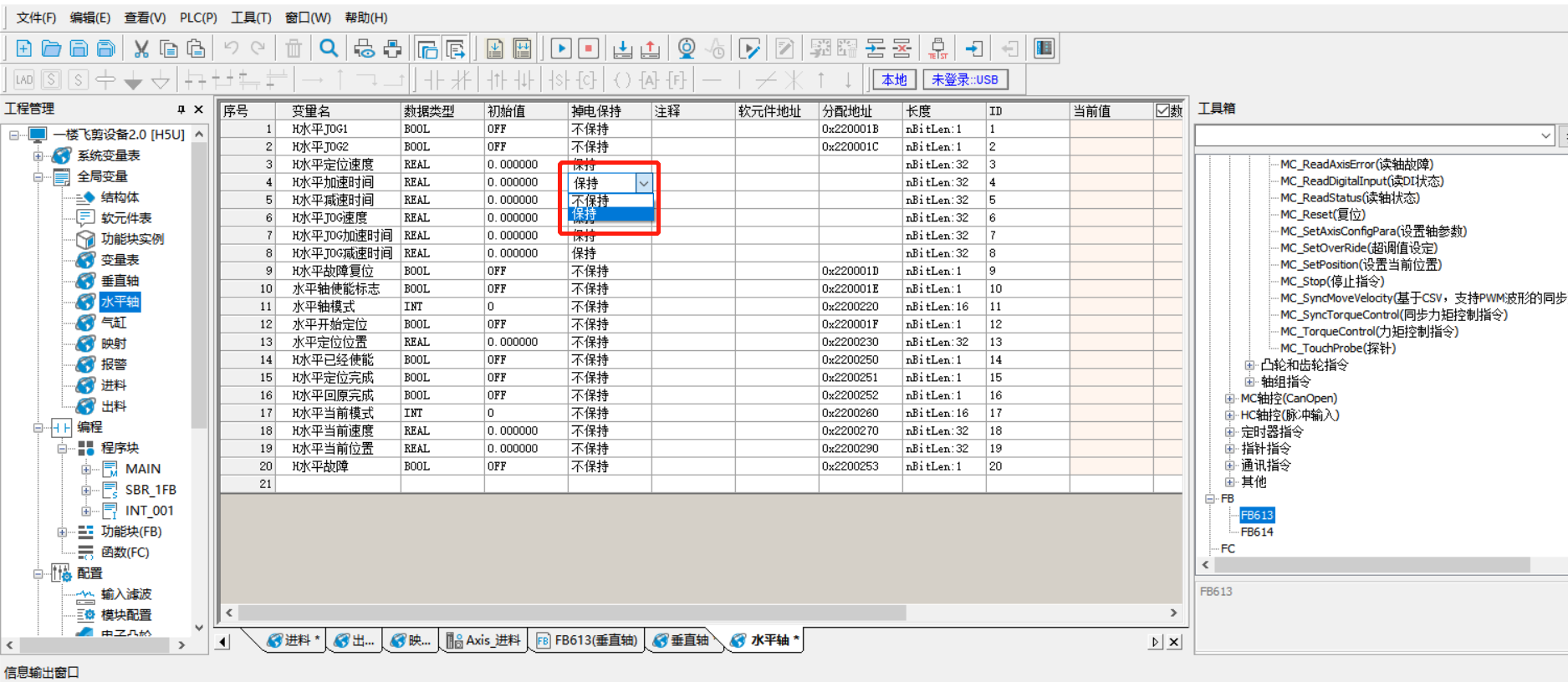Click the compile-all icon with down arrows

click(523, 48)
